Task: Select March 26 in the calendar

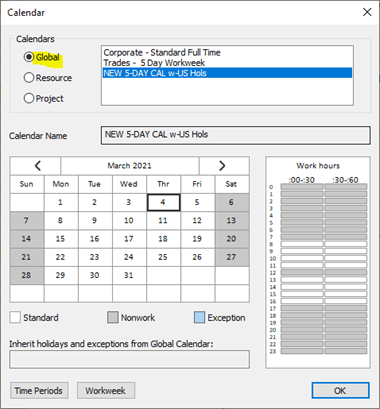Action: pos(198,257)
